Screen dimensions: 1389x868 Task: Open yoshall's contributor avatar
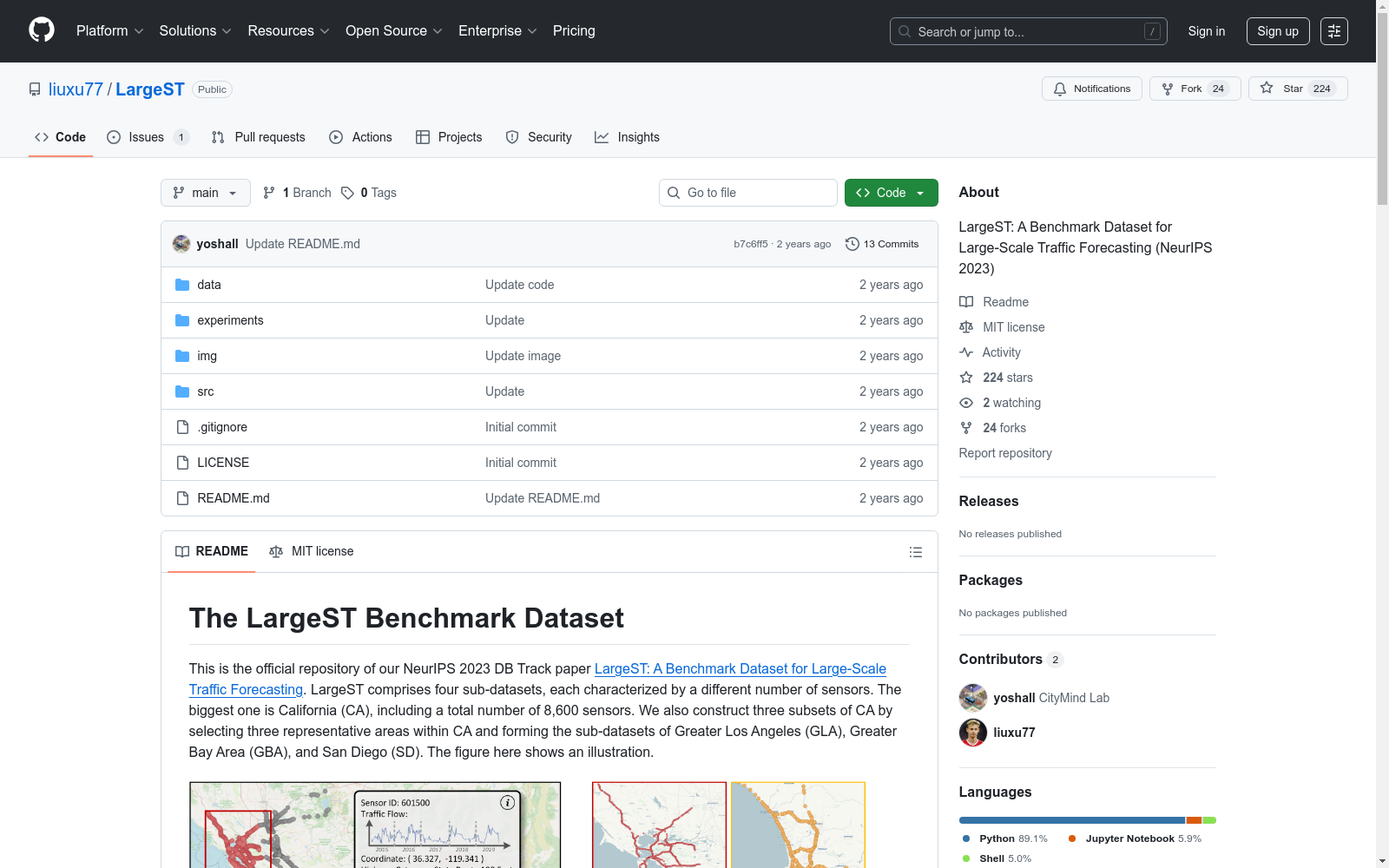pos(973,698)
